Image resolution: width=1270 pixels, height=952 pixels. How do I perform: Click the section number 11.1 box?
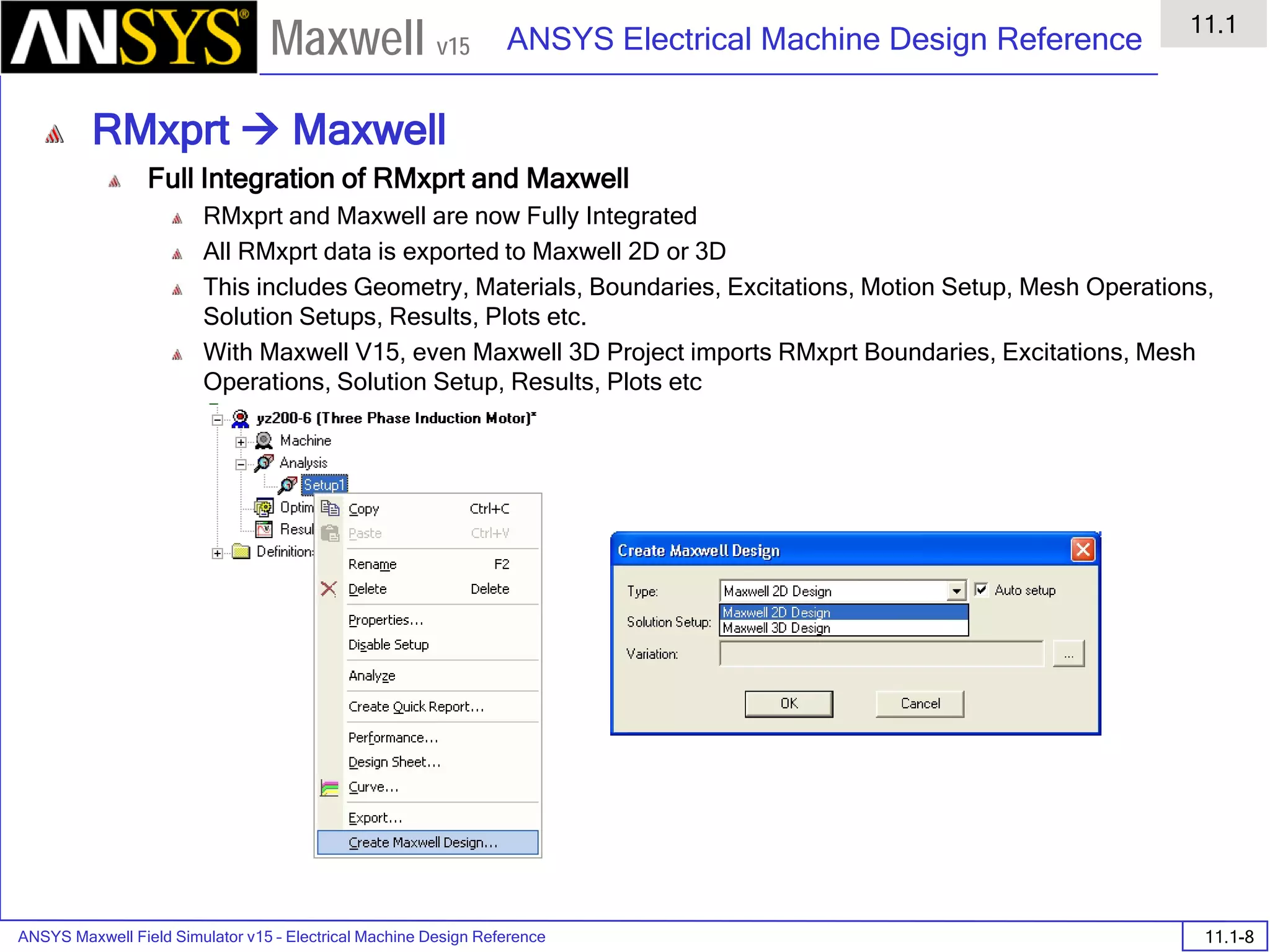(x=1214, y=24)
